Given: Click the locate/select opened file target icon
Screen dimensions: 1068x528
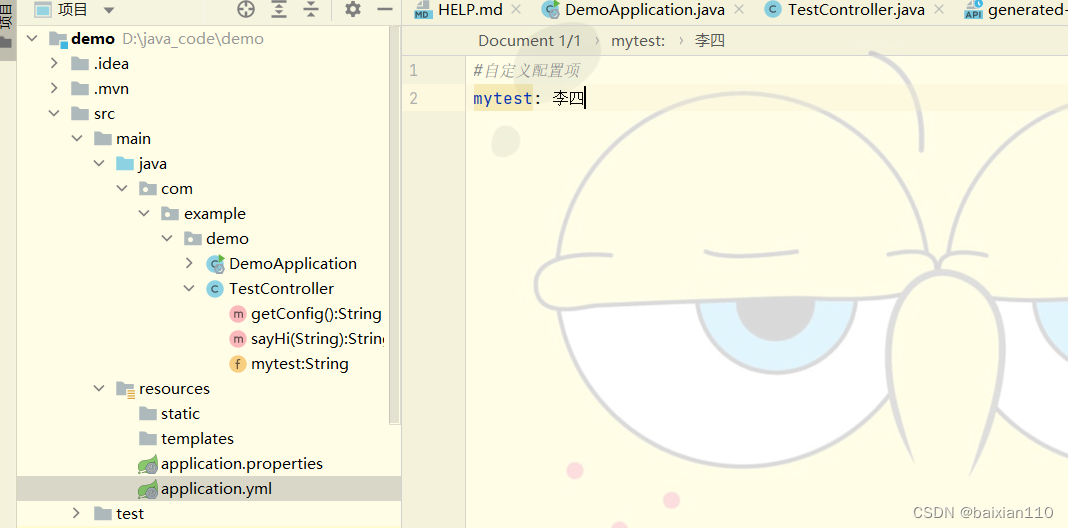Looking at the screenshot, I should (246, 10).
